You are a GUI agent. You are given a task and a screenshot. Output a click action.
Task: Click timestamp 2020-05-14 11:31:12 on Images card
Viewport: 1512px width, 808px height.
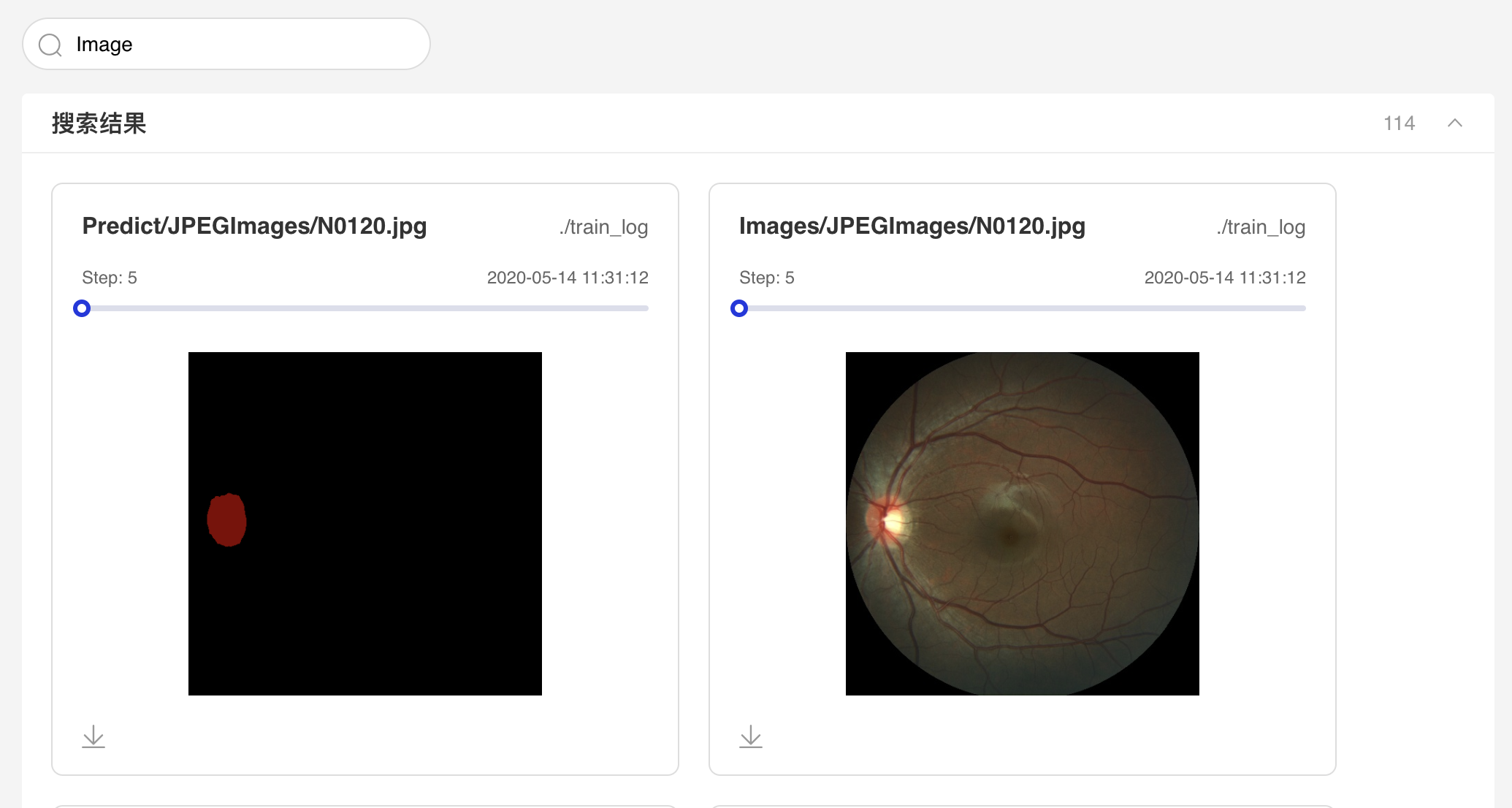point(1225,278)
